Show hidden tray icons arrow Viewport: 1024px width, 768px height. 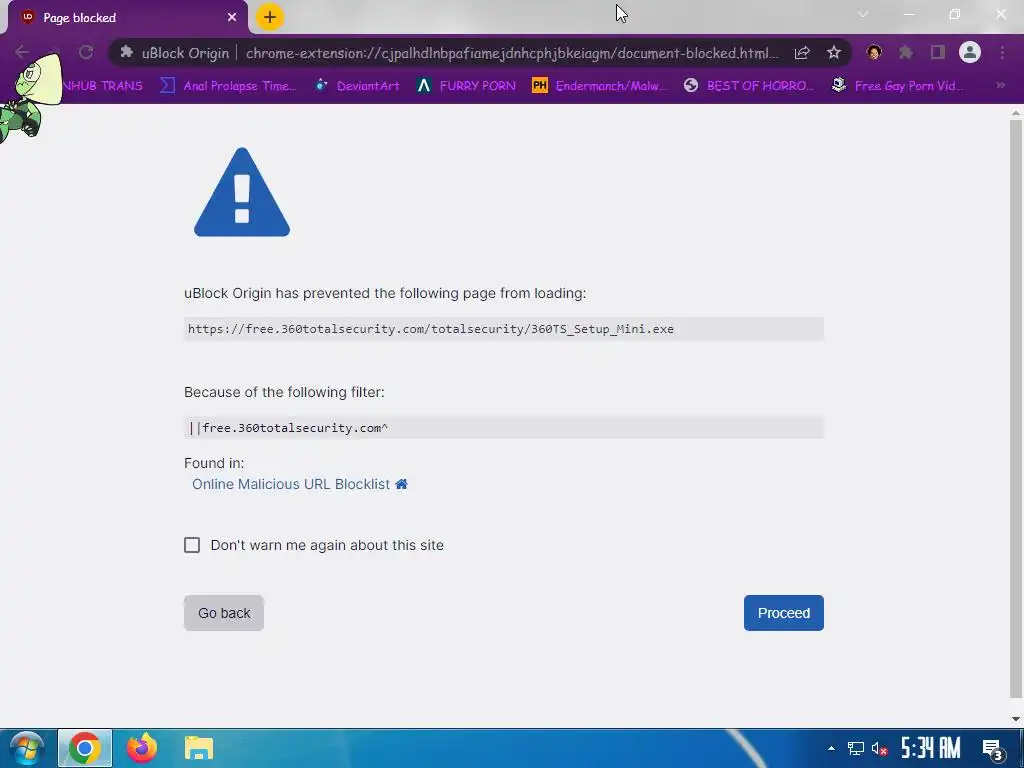[x=831, y=748]
